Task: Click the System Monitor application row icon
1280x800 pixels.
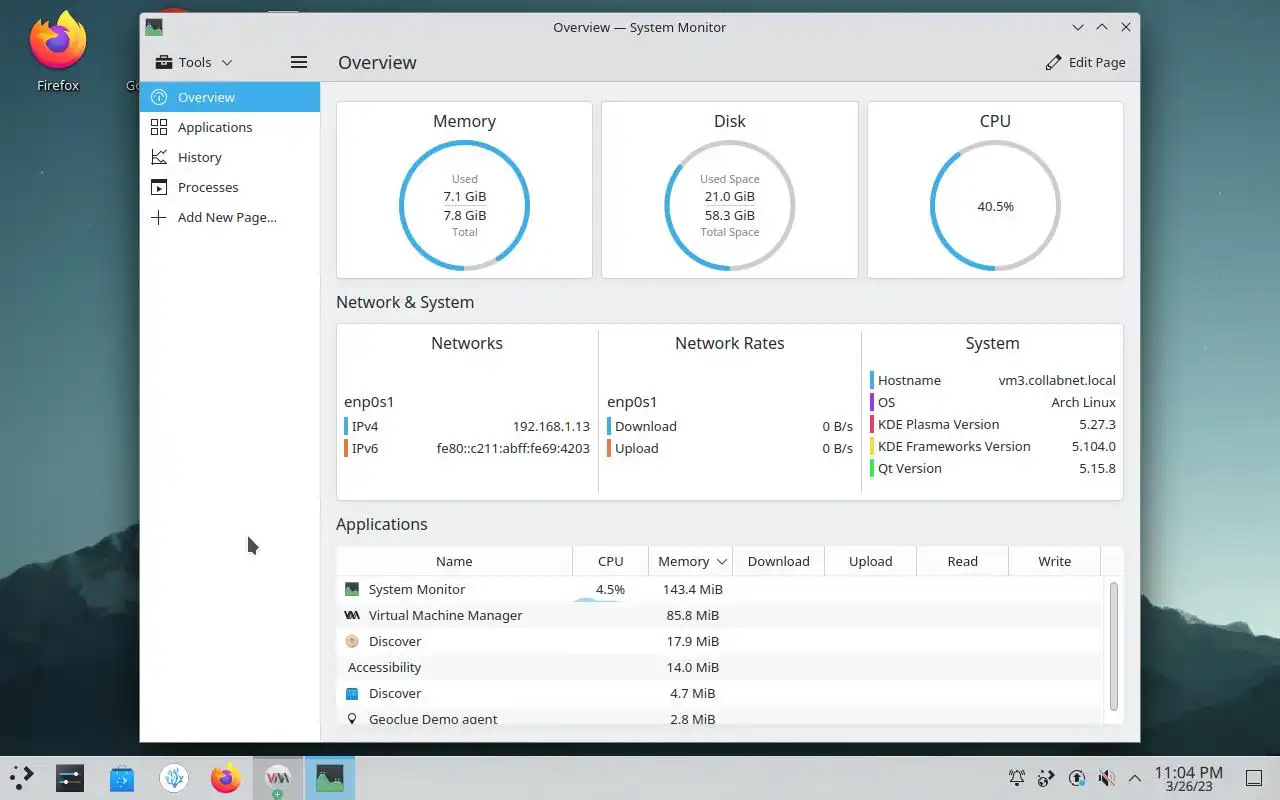Action: [x=352, y=589]
